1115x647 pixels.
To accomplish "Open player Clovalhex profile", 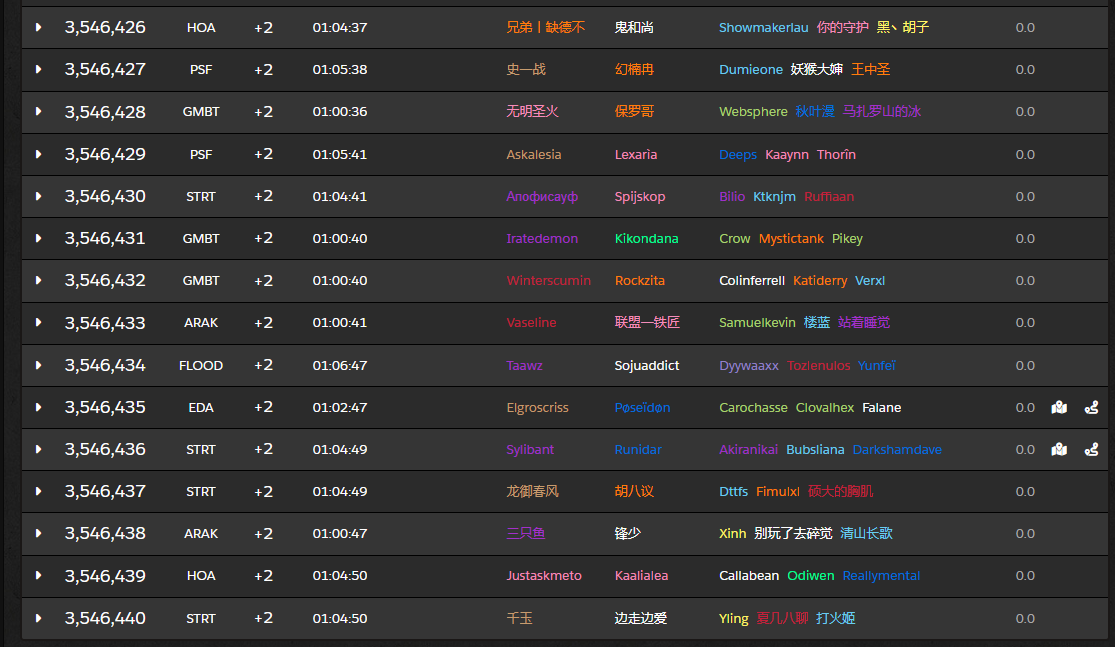I will pos(825,407).
